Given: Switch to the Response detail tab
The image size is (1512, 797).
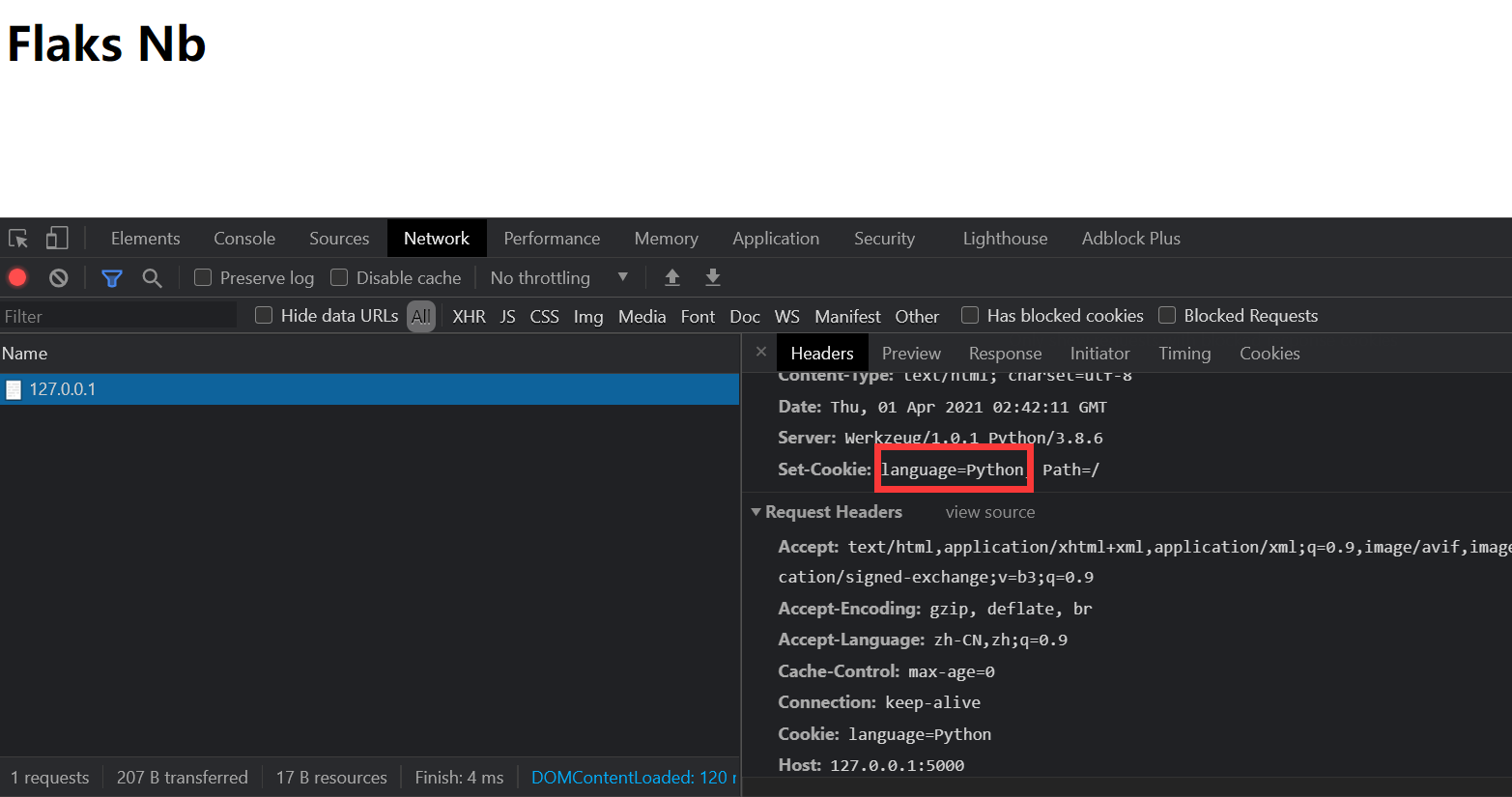Looking at the screenshot, I should click(1005, 354).
